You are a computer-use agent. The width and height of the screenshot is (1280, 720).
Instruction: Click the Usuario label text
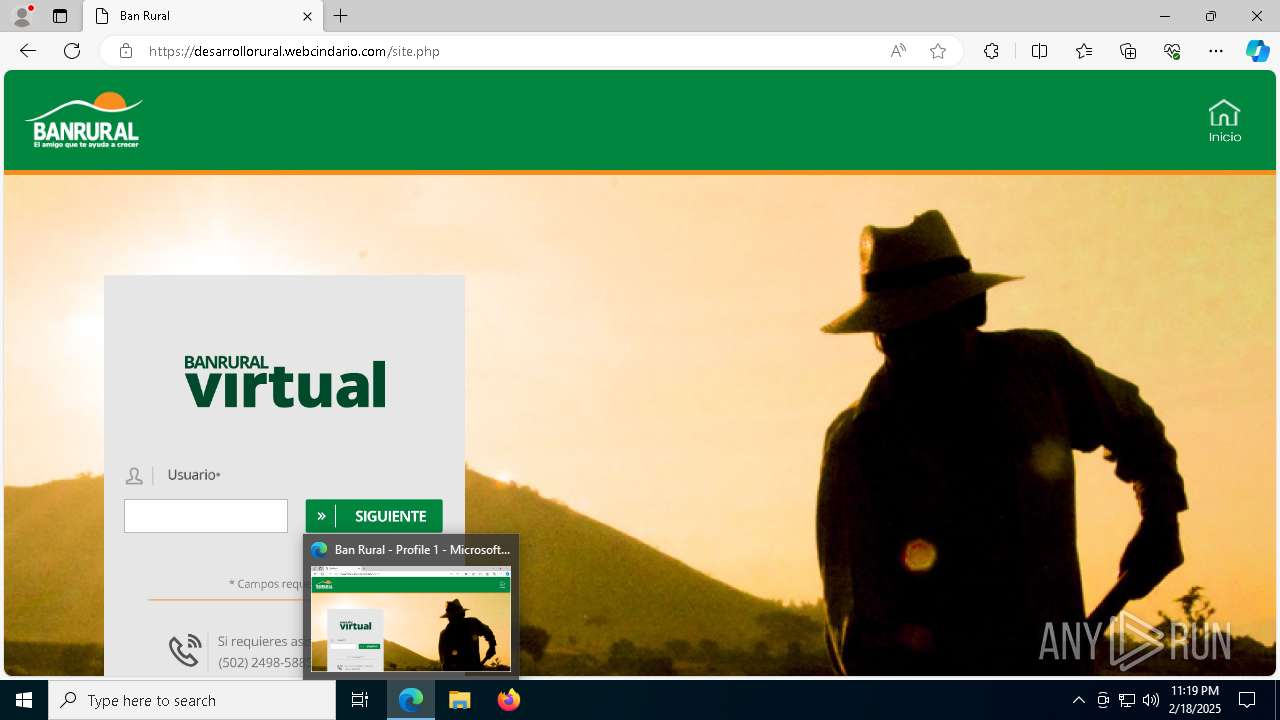194,475
